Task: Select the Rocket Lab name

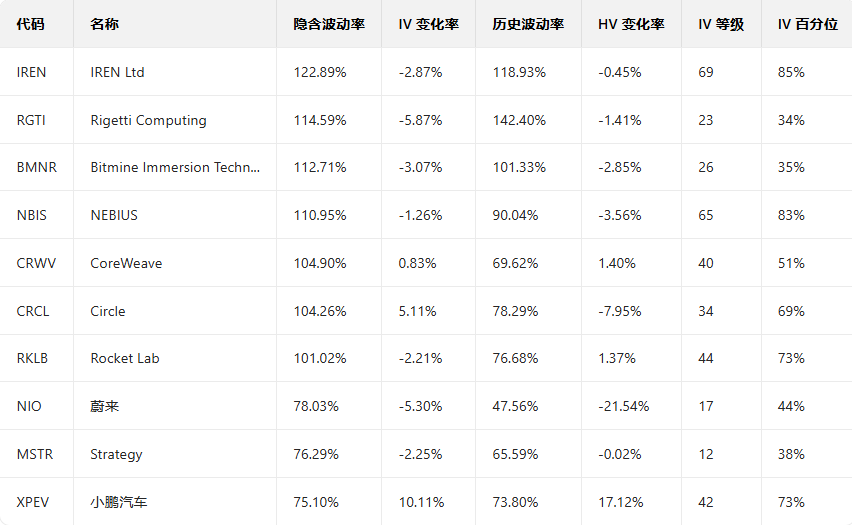Action: coord(125,358)
